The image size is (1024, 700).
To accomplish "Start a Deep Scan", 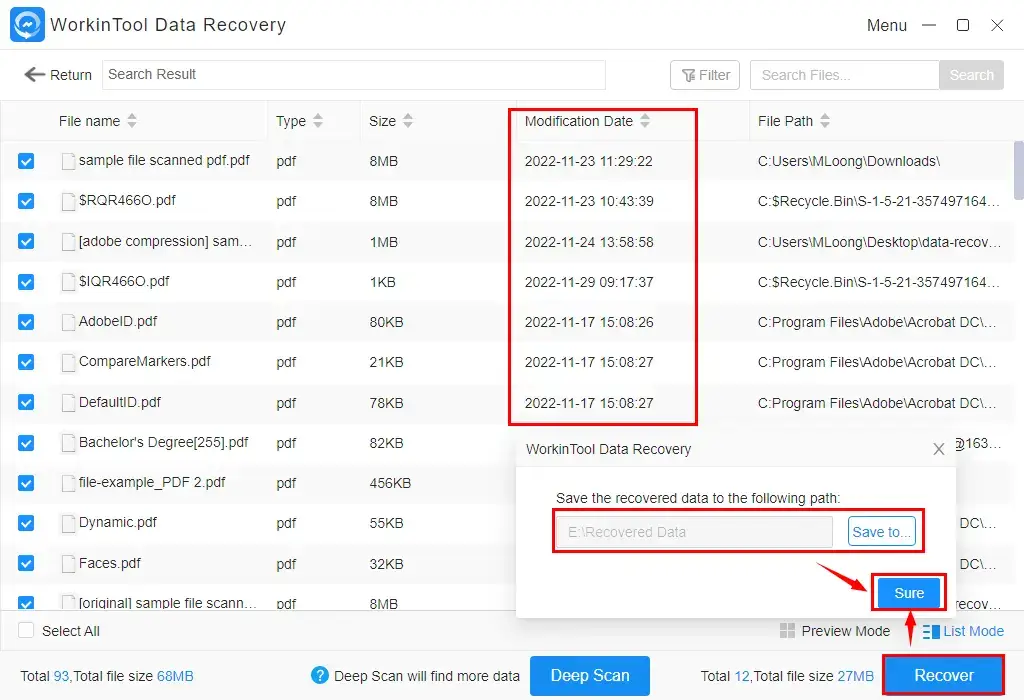I will click(x=590, y=675).
